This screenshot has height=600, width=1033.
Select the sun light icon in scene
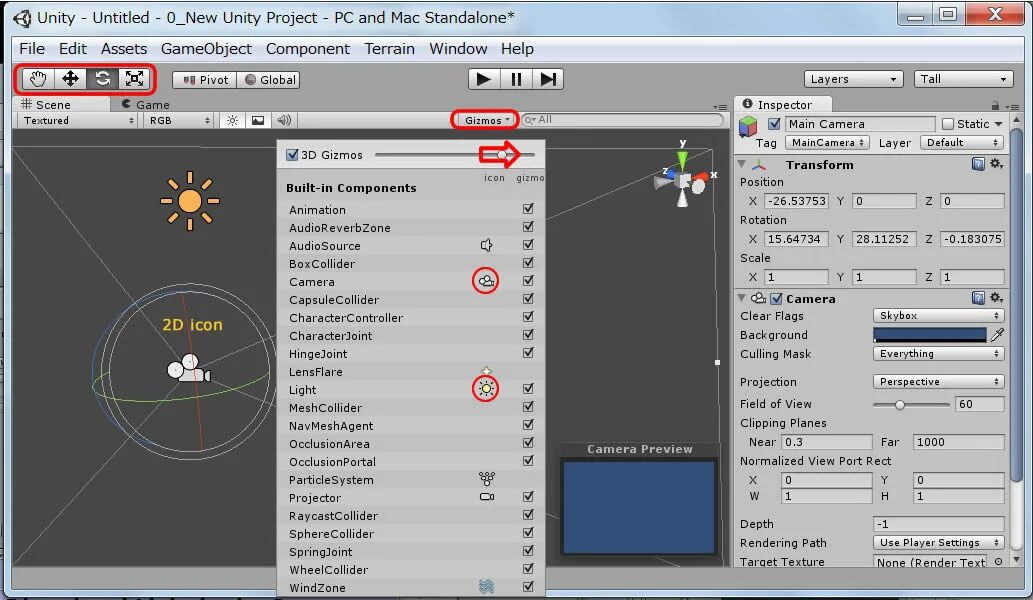190,201
